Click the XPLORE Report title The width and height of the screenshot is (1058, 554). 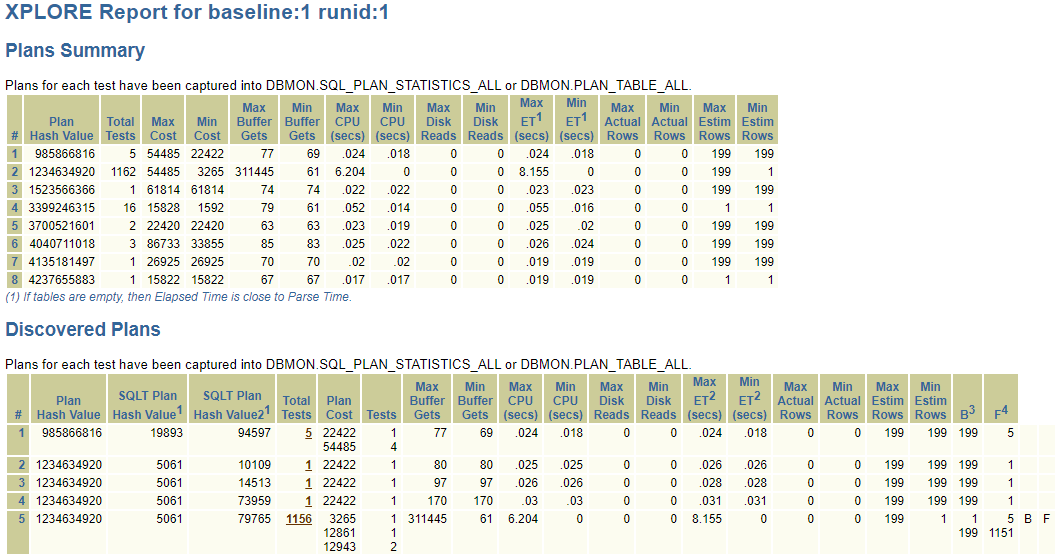[197, 12]
